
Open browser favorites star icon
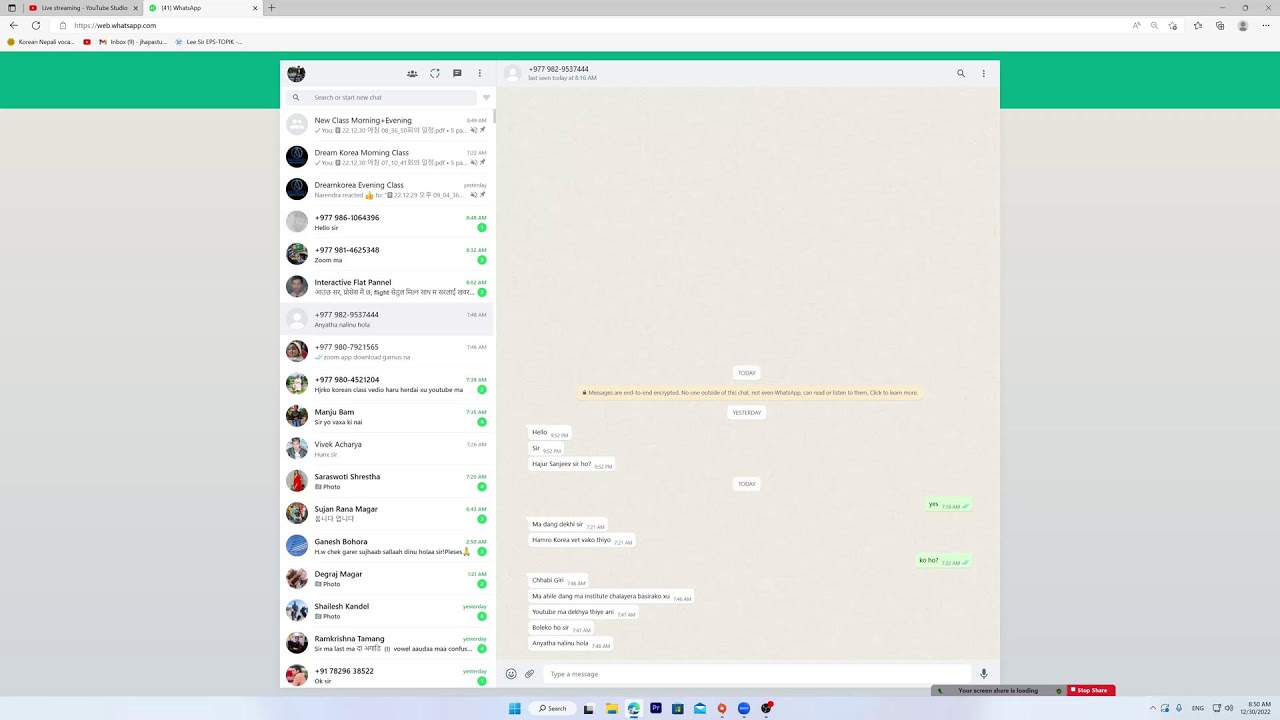click(x=1198, y=26)
